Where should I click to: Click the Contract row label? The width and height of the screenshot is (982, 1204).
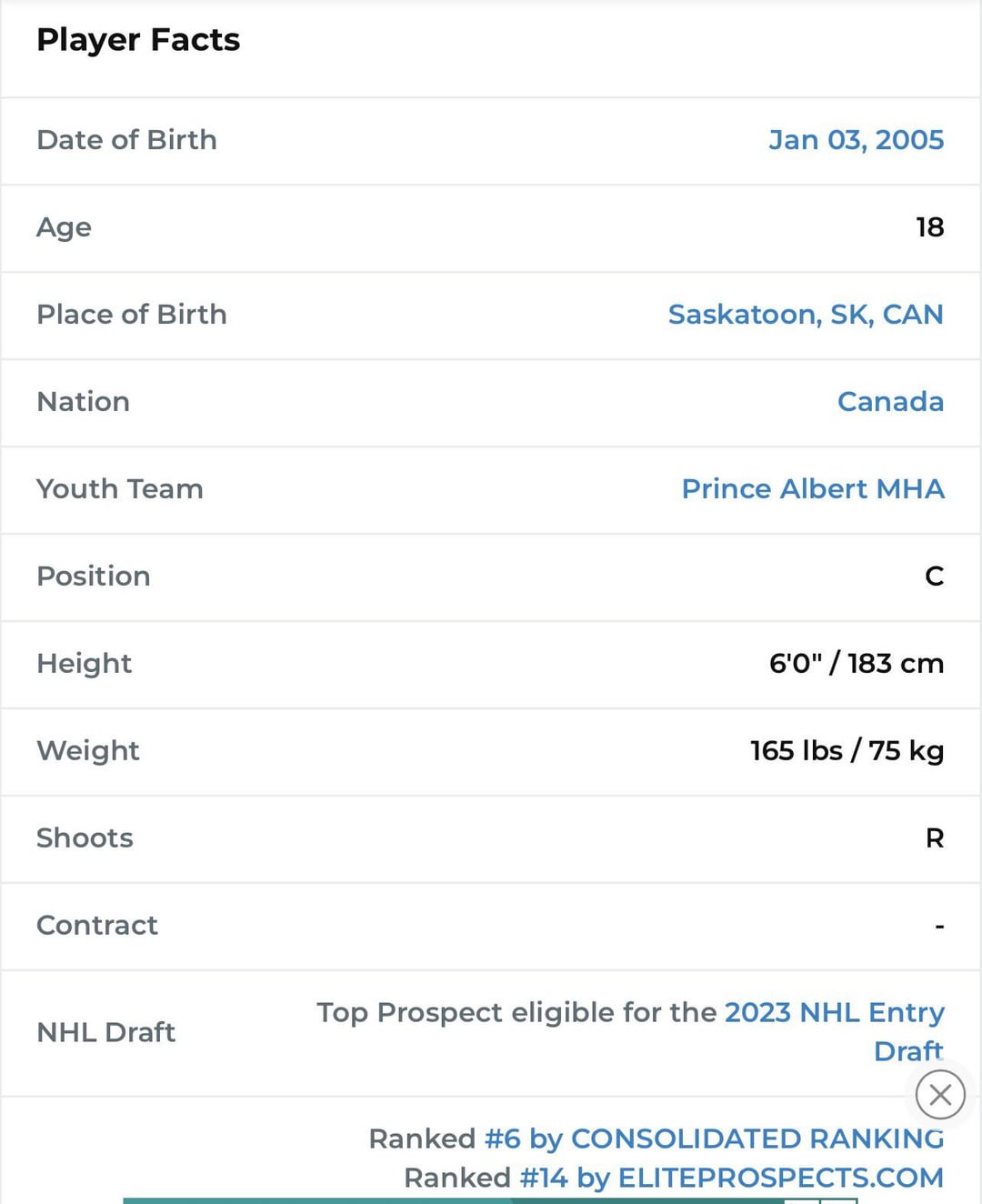click(x=97, y=926)
